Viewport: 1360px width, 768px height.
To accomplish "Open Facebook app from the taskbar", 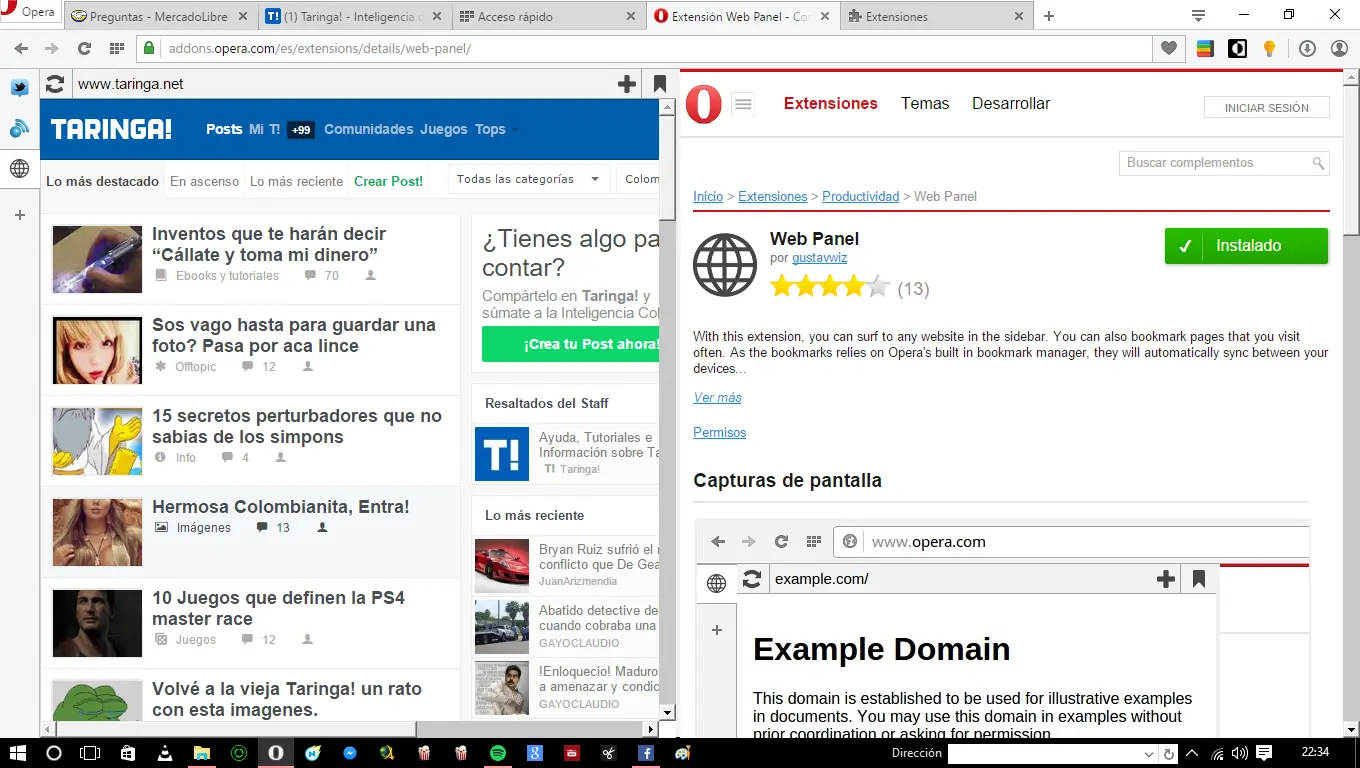I will pos(646,753).
